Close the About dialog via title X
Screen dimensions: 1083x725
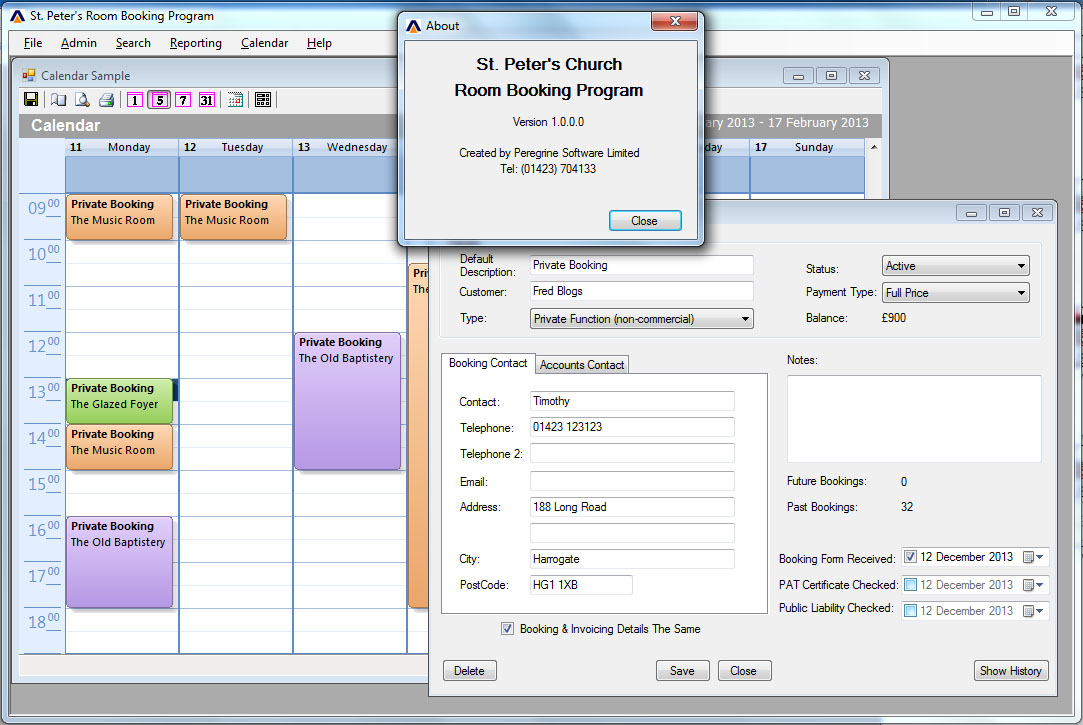click(x=675, y=21)
